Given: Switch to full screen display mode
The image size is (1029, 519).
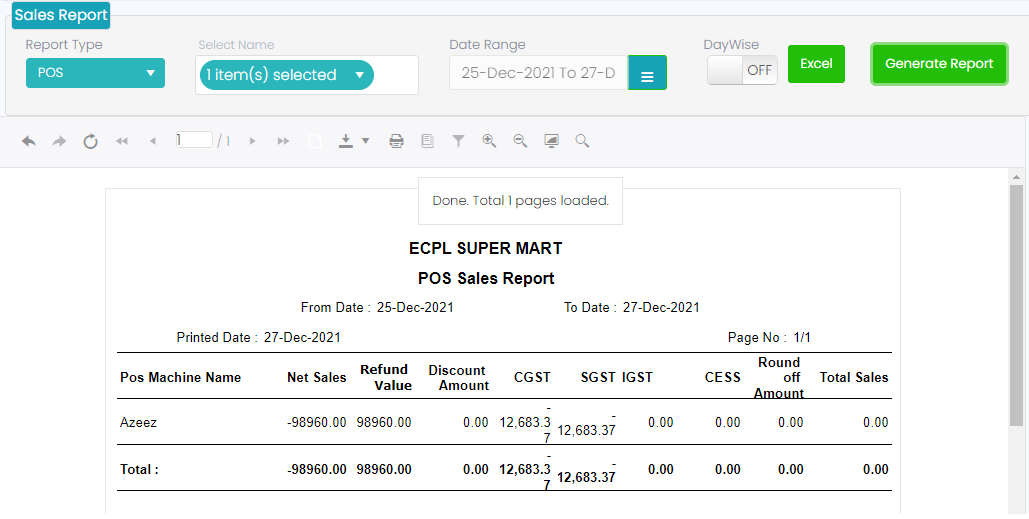Looking at the screenshot, I should (551, 142).
